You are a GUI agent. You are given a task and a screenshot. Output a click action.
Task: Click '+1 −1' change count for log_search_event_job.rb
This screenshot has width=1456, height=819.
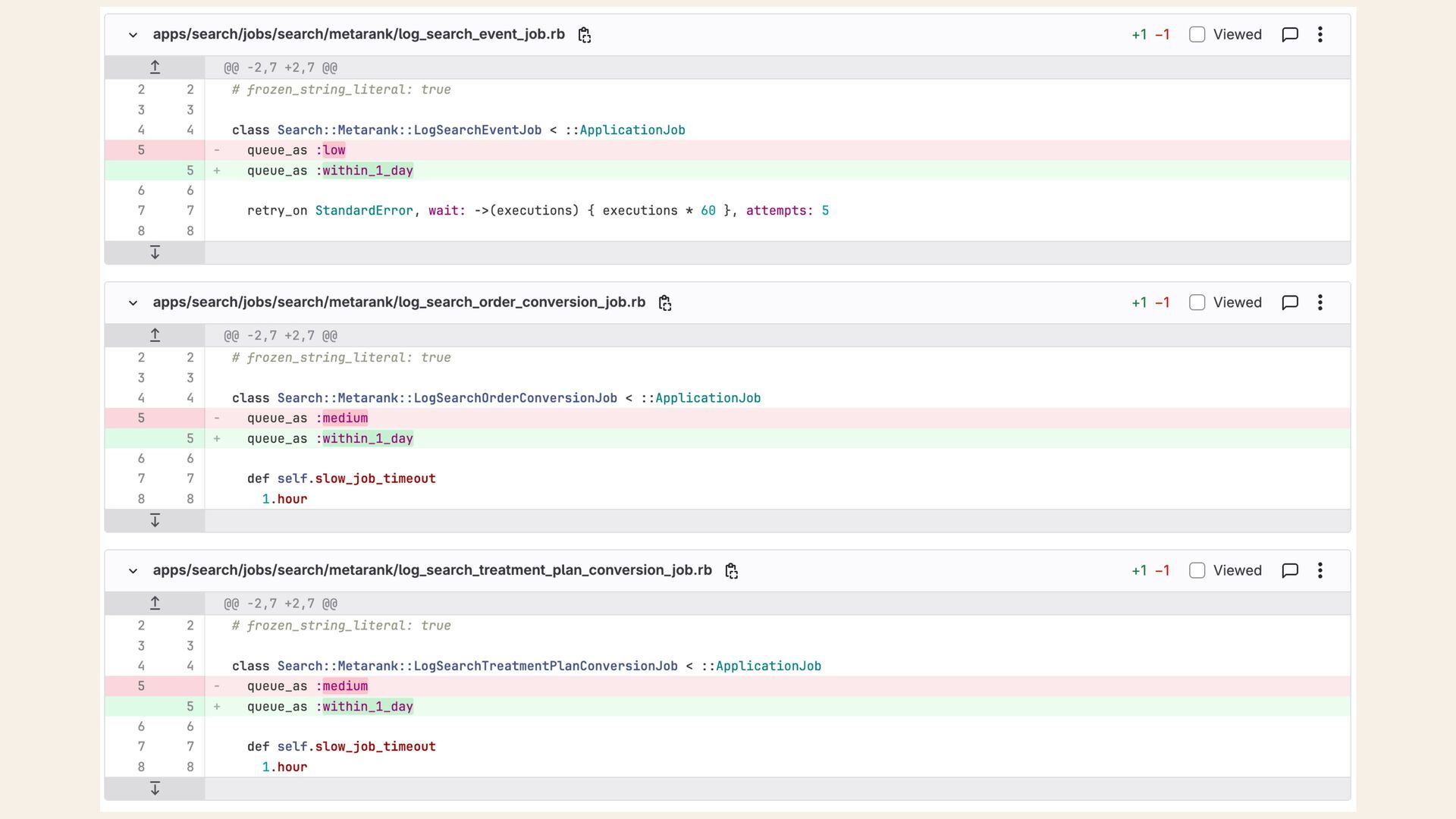[x=1150, y=35]
